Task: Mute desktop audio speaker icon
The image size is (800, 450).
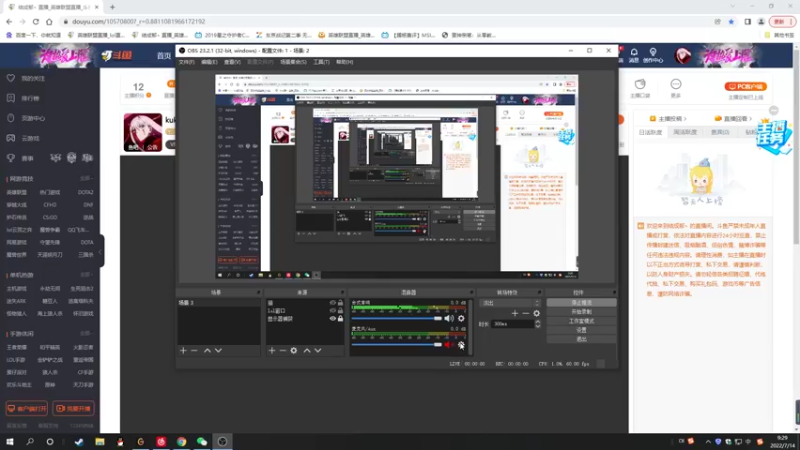Action: (x=448, y=318)
